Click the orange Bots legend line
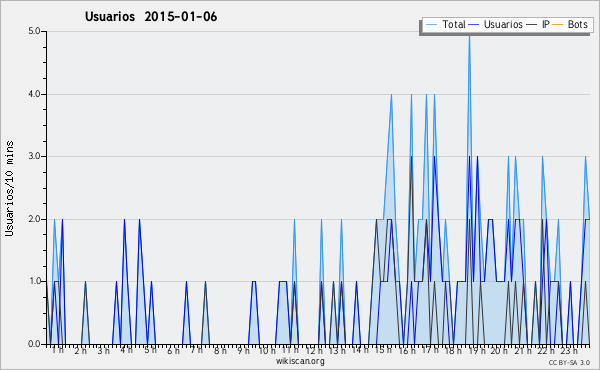This screenshot has height=370, width=600. pyautogui.click(x=558, y=25)
